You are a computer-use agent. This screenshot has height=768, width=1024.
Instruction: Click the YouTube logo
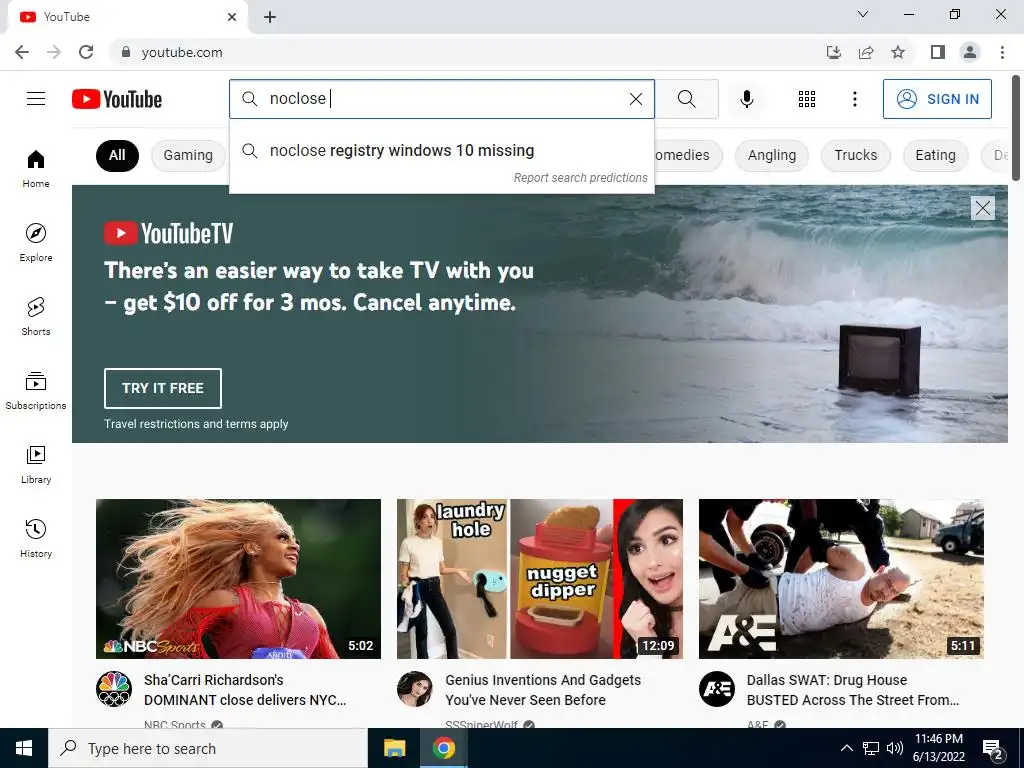point(117,99)
